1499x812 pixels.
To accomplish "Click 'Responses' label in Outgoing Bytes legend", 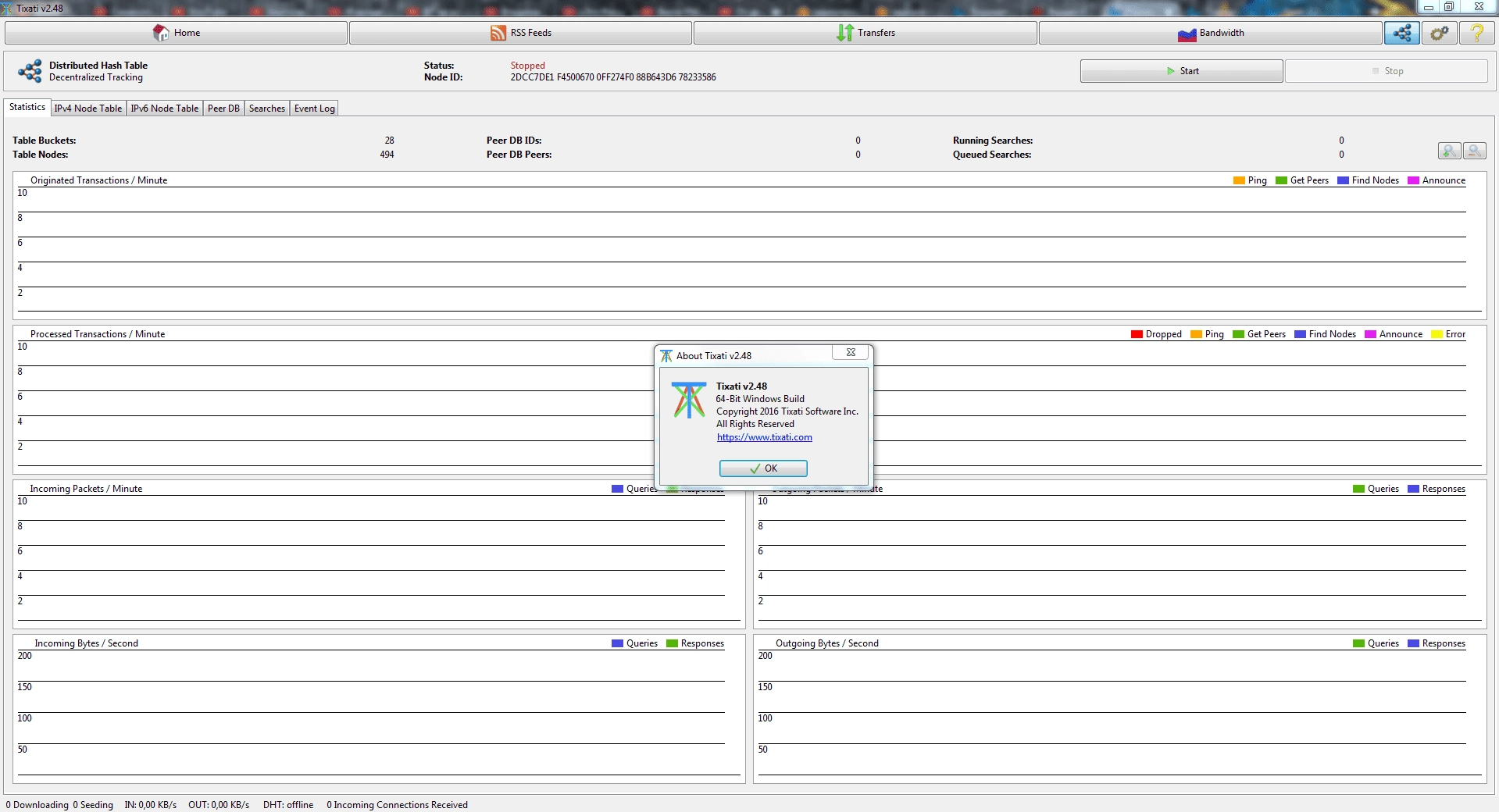I will [1444, 643].
